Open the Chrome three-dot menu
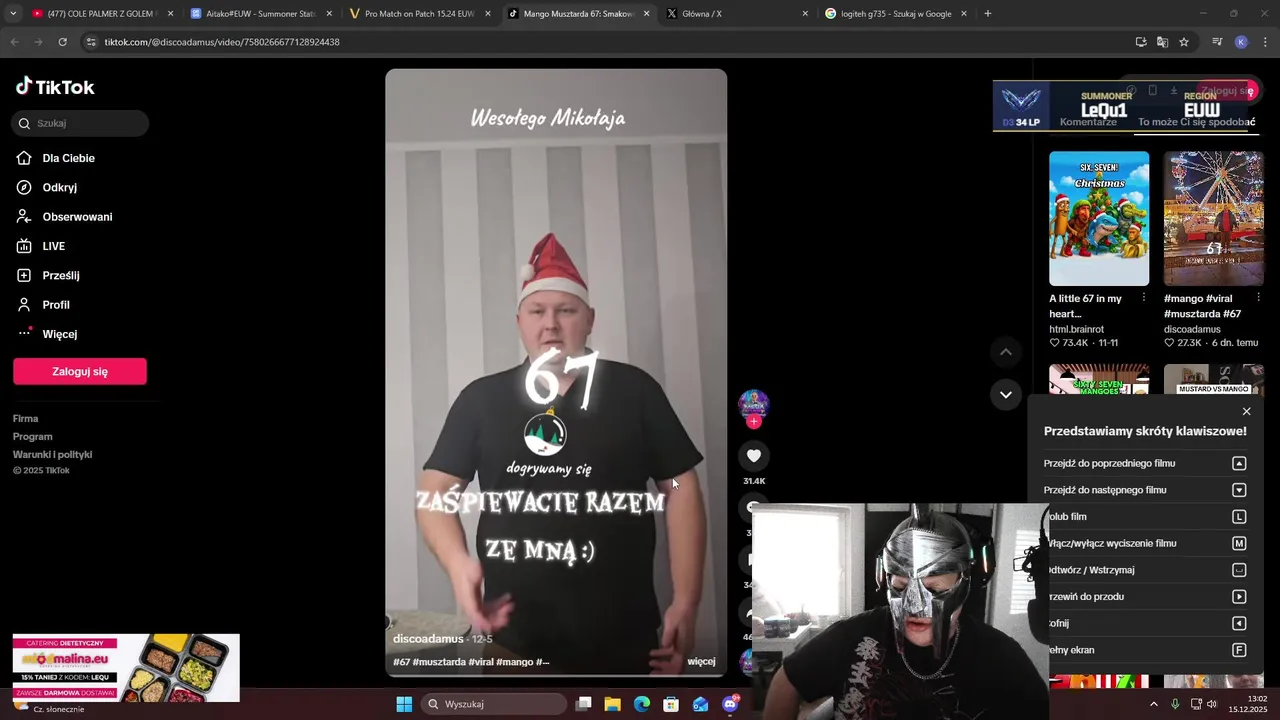The width and height of the screenshot is (1280, 720). (1265, 42)
